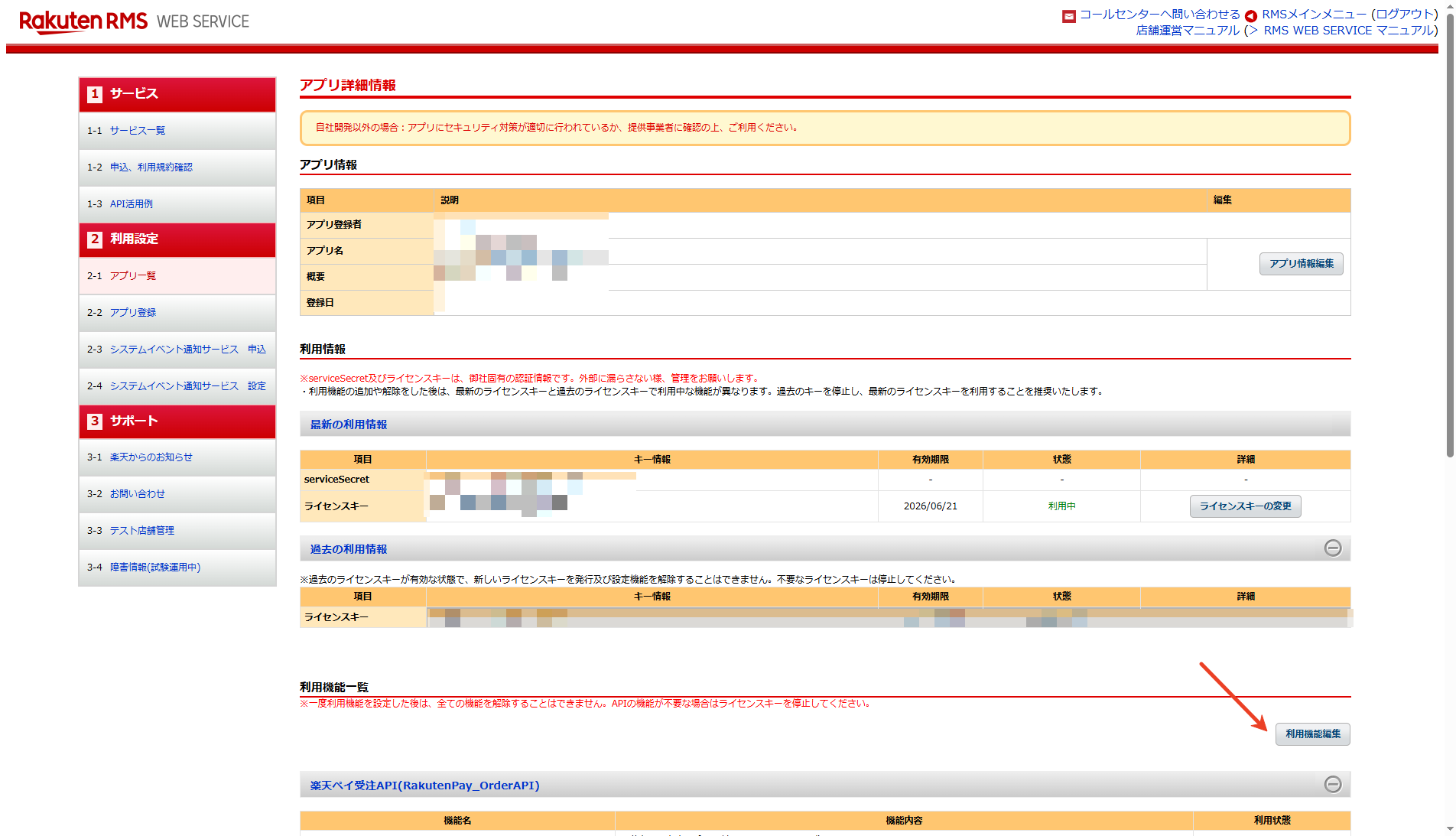Click the 利用状態 column header
Screen dimensions: 1456x836
1272,821
